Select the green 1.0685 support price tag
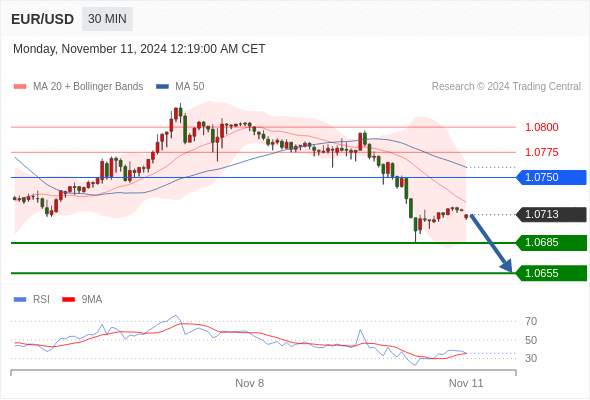Screen dimensions: 590x400 tap(551, 243)
